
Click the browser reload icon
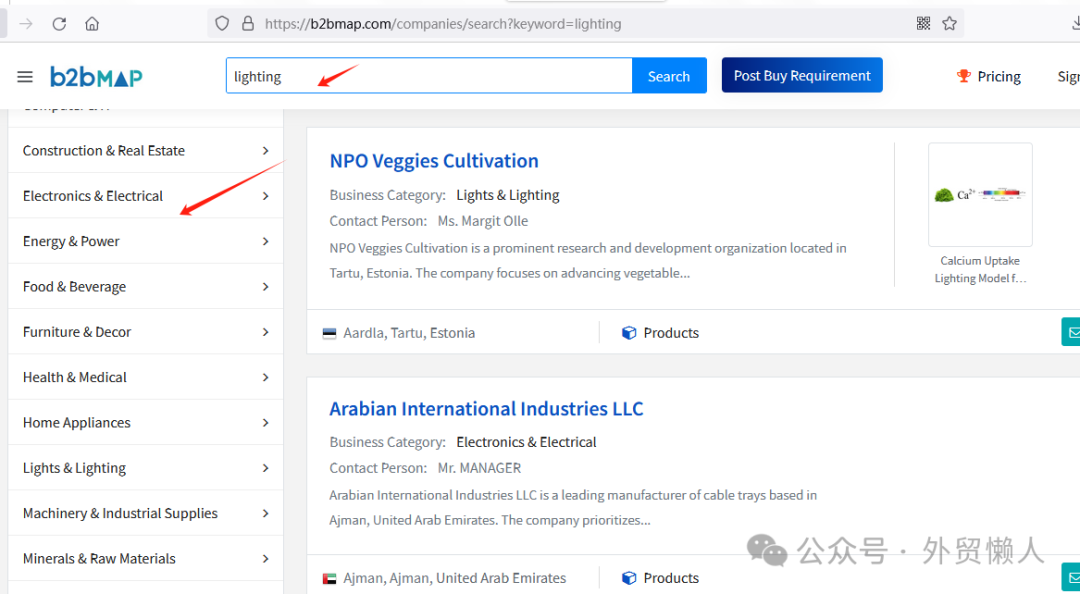(x=59, y=24)
